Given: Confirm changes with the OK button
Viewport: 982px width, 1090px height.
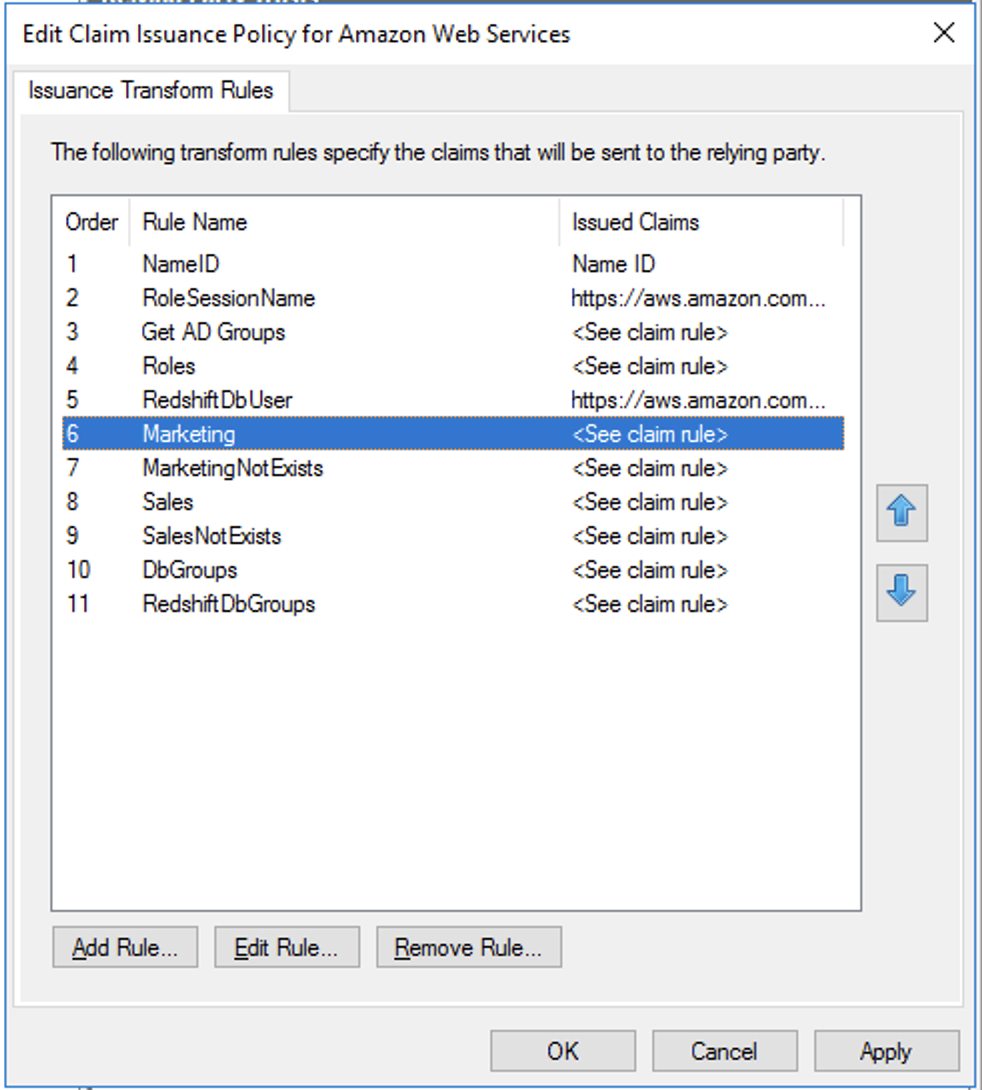Looking at the screenshot, I should point(563,1051).
